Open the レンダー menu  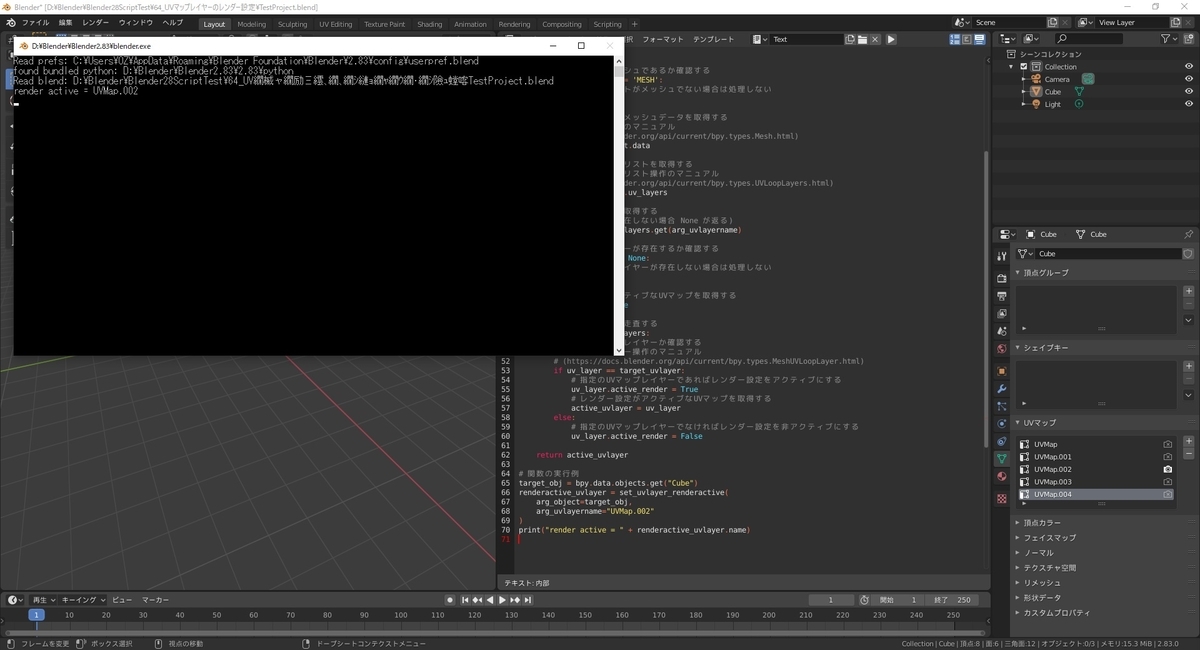pos(96,22)
